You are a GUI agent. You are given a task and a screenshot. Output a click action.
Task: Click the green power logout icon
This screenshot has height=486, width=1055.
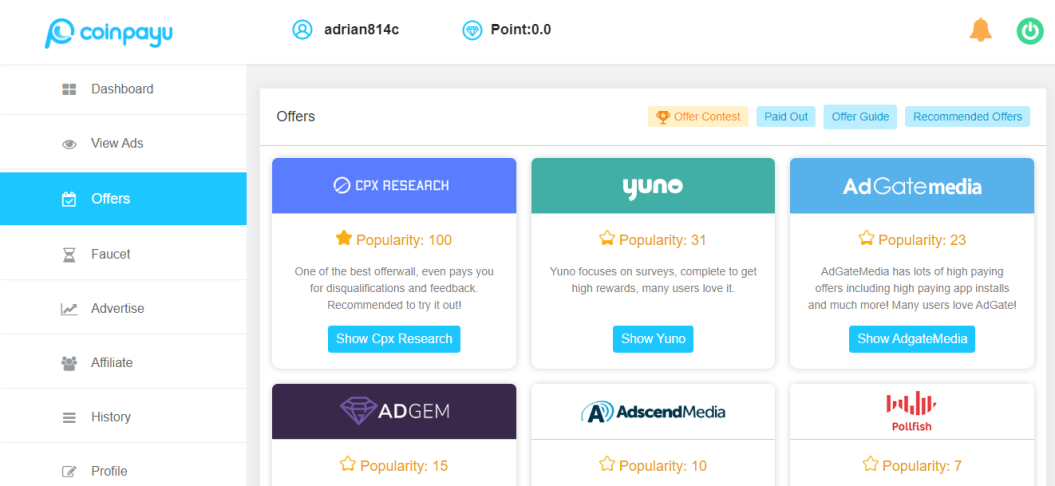pyautogui.click(x=1030, y=31)
